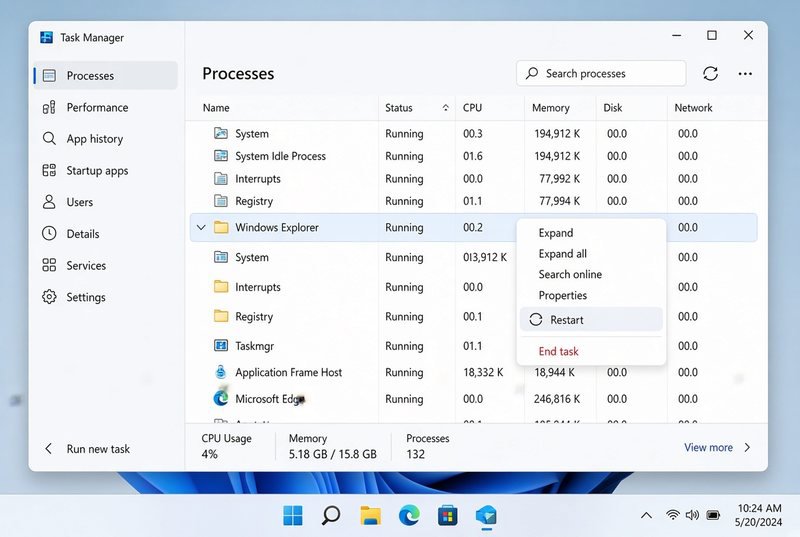Open the active Task Manager taskbar app
Screen dimensions: 800x537
click(x=486, y=516)
